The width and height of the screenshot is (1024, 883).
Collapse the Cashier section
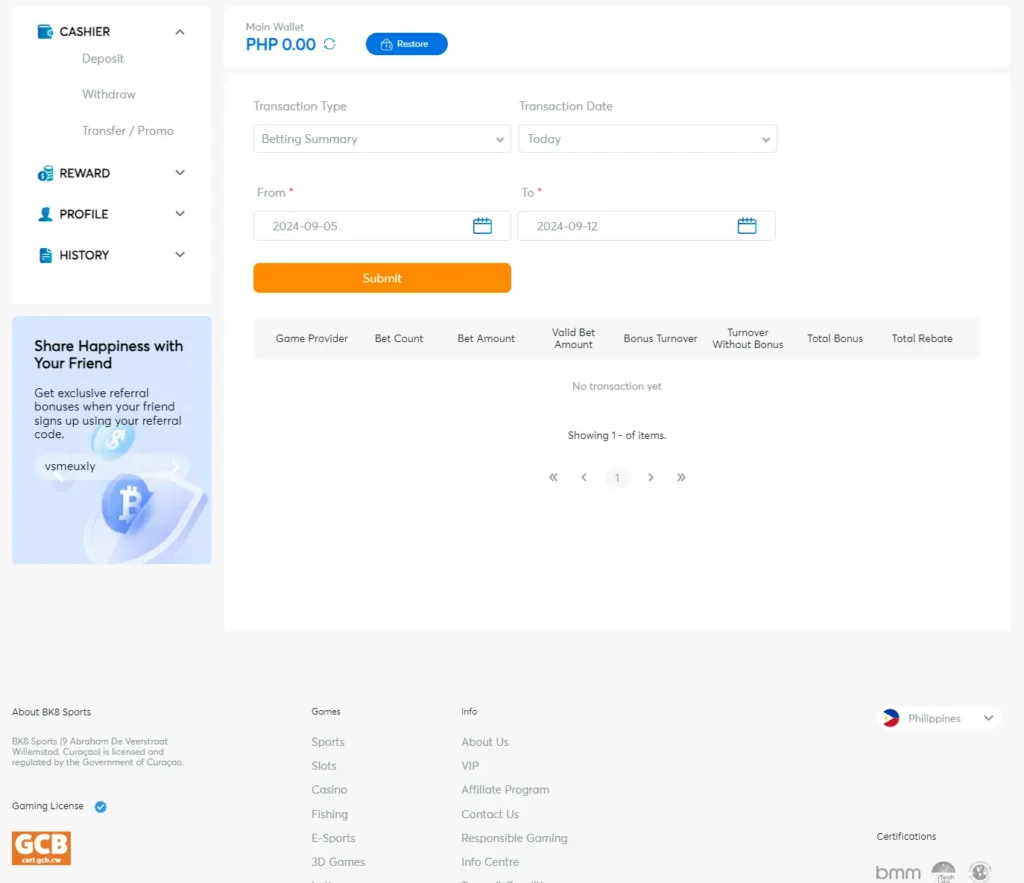[x=179, y=31]
